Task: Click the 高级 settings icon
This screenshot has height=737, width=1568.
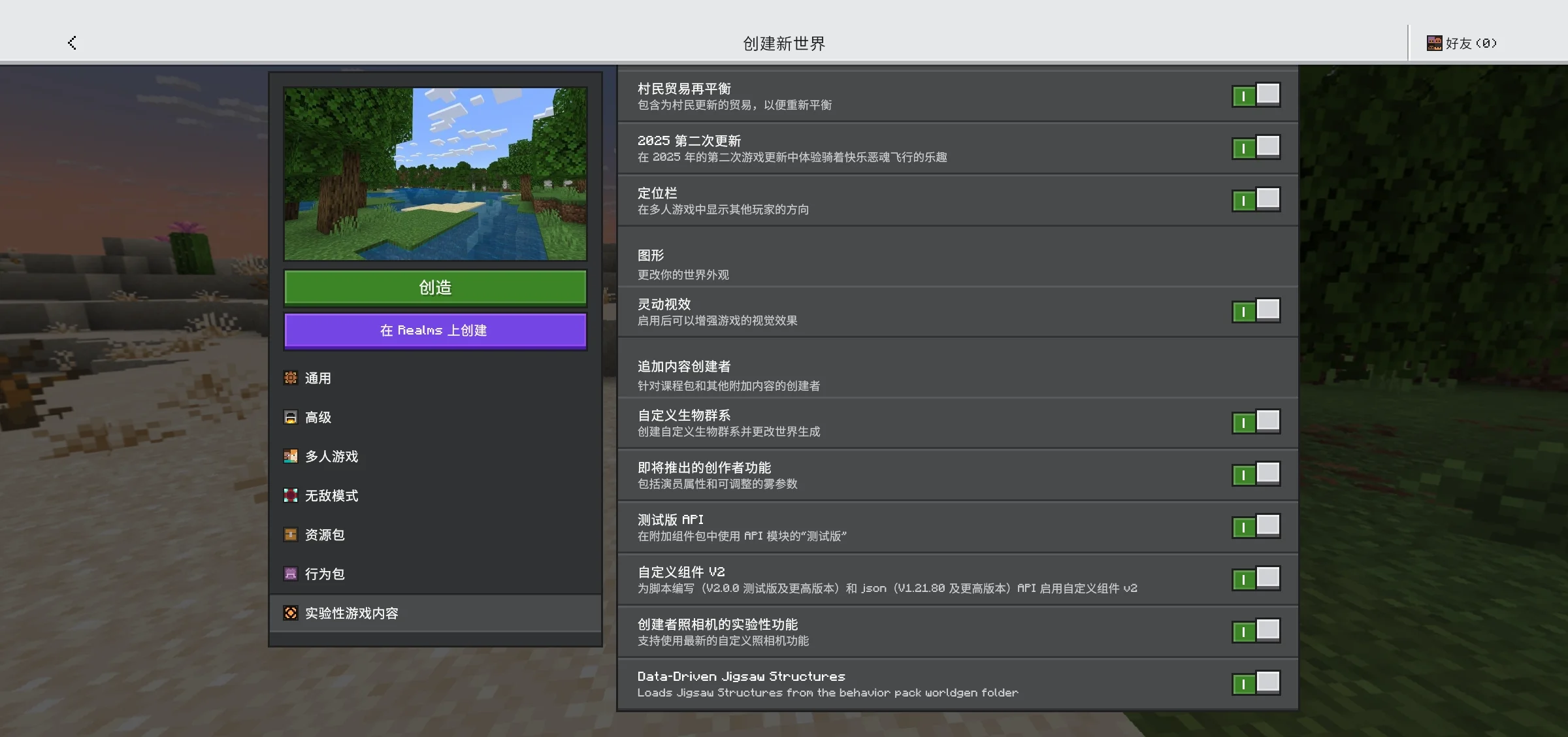Action: [291, 417]
